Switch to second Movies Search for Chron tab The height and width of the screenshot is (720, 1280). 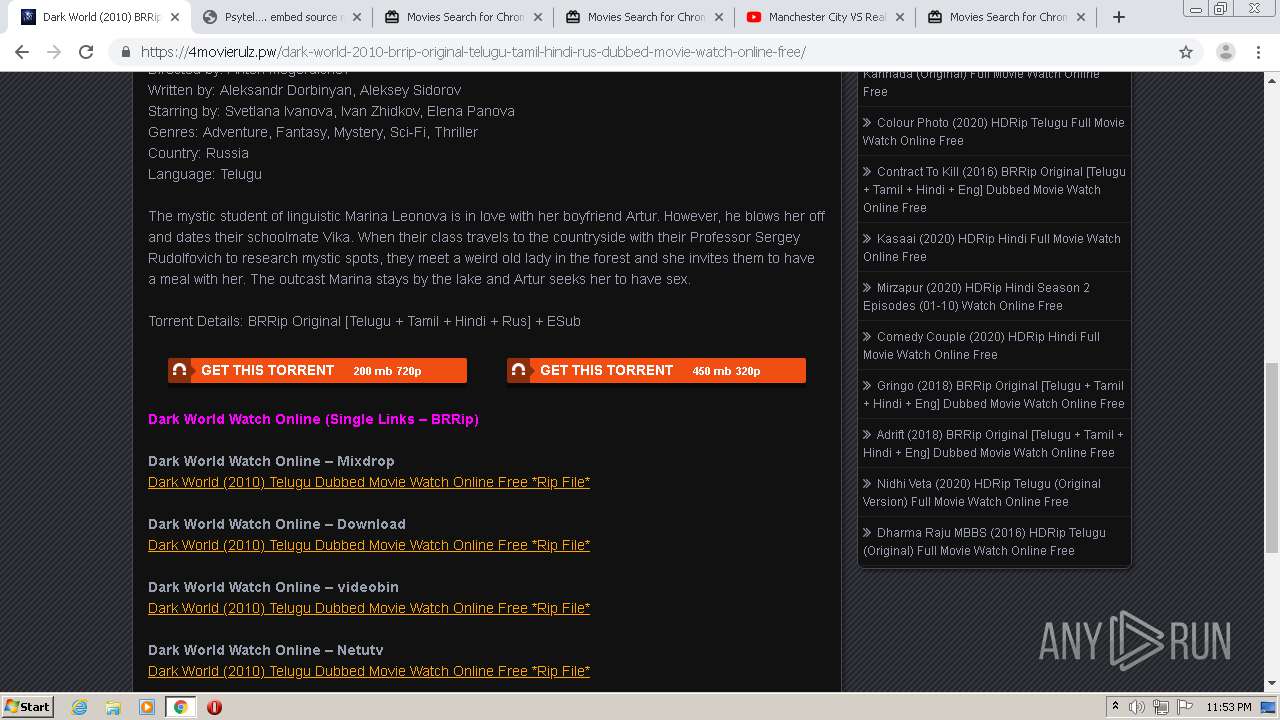tap(645, 17)
